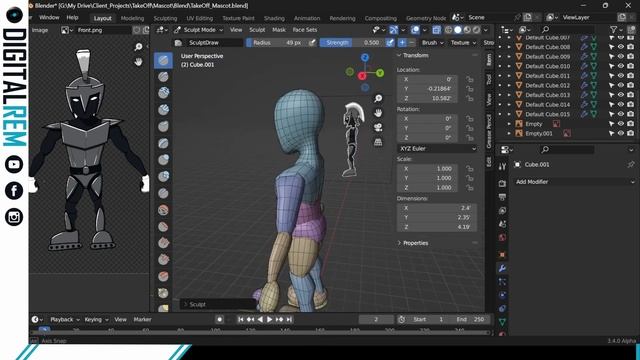Click the 3D viewport zoom magnifier icon
640x360 pixels.
pyautogui.click(x=378, y=98)
